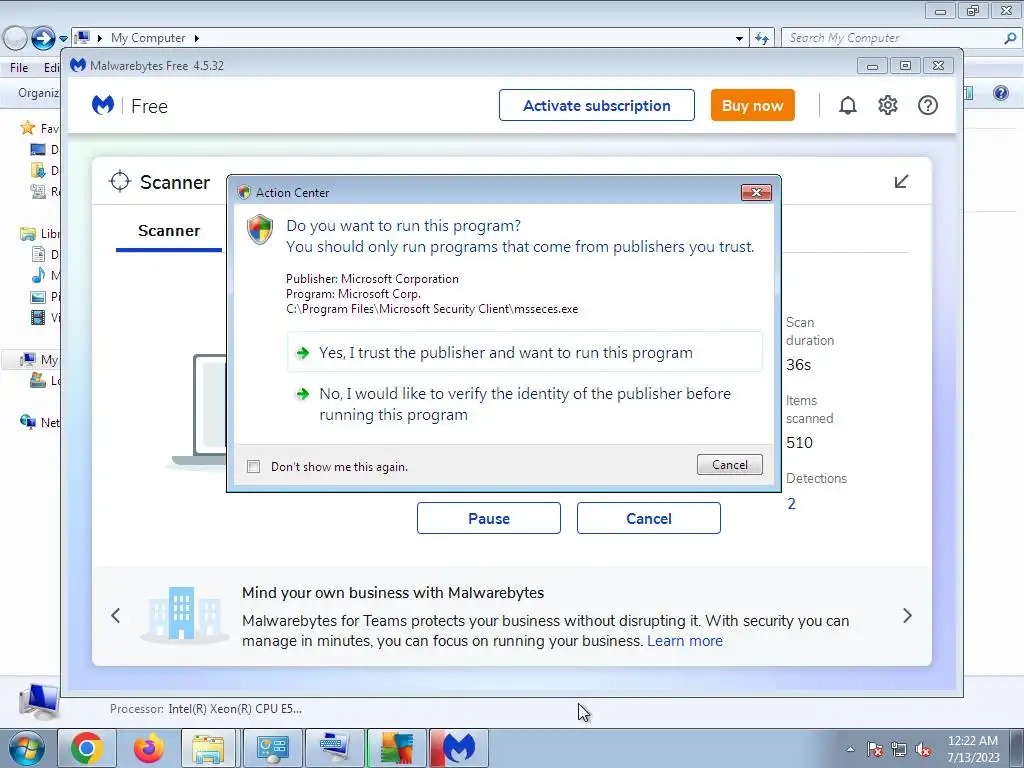This screenshot has width=1024, height=768.
Task: Click the network tray icon
Action: (x=899, y=749)
